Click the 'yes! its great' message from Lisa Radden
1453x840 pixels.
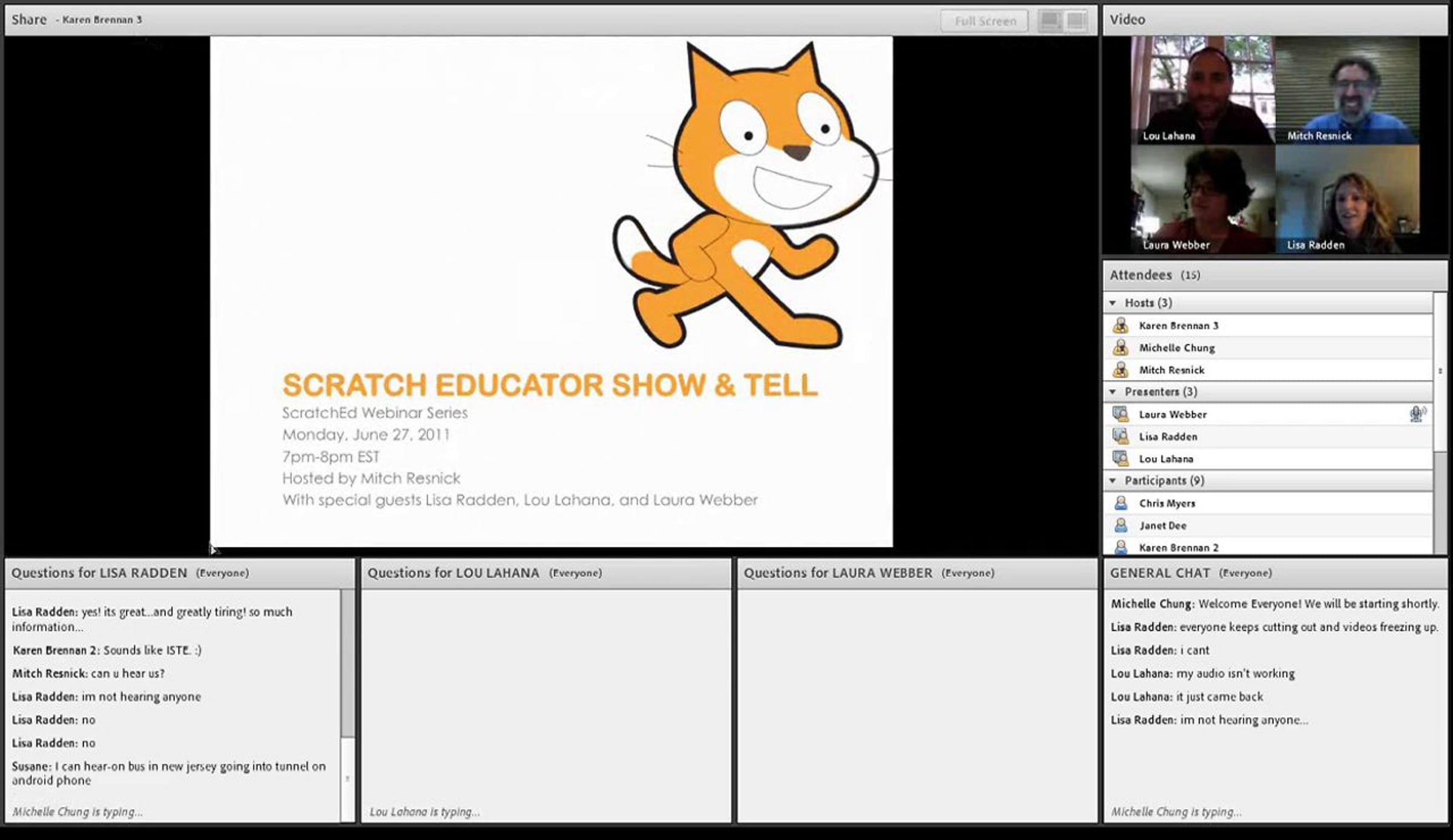[x=152, y=619]
